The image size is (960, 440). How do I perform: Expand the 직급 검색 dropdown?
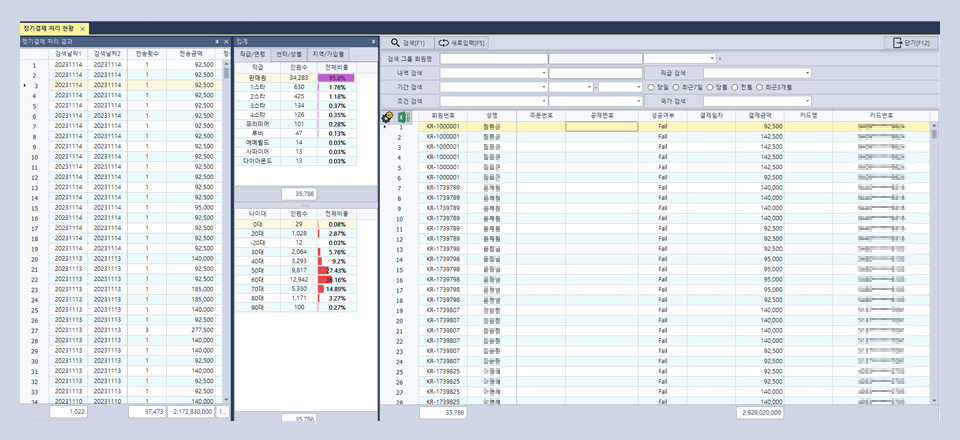(x=807, y=73)
